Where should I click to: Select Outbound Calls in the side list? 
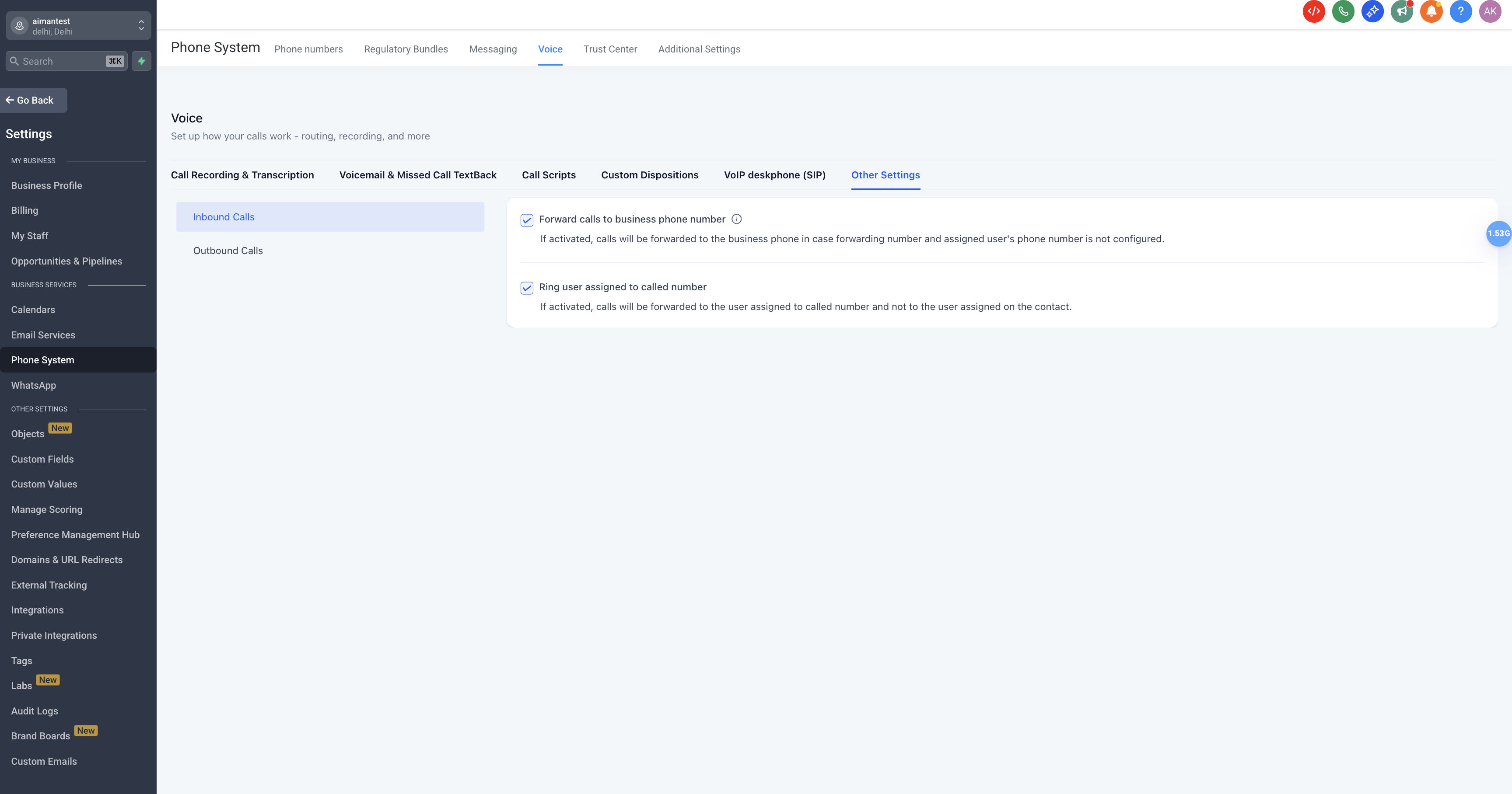(228, 251)
